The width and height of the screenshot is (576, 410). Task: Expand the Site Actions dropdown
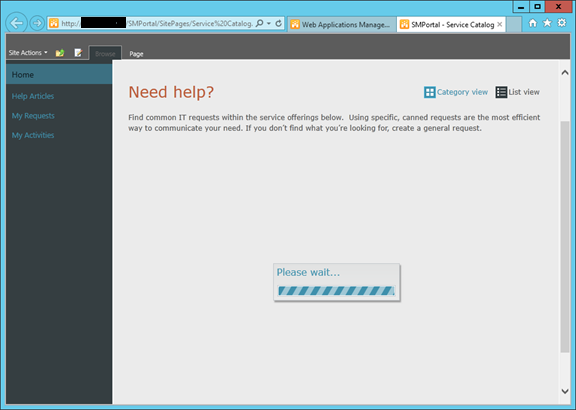(x=28, y=53)
